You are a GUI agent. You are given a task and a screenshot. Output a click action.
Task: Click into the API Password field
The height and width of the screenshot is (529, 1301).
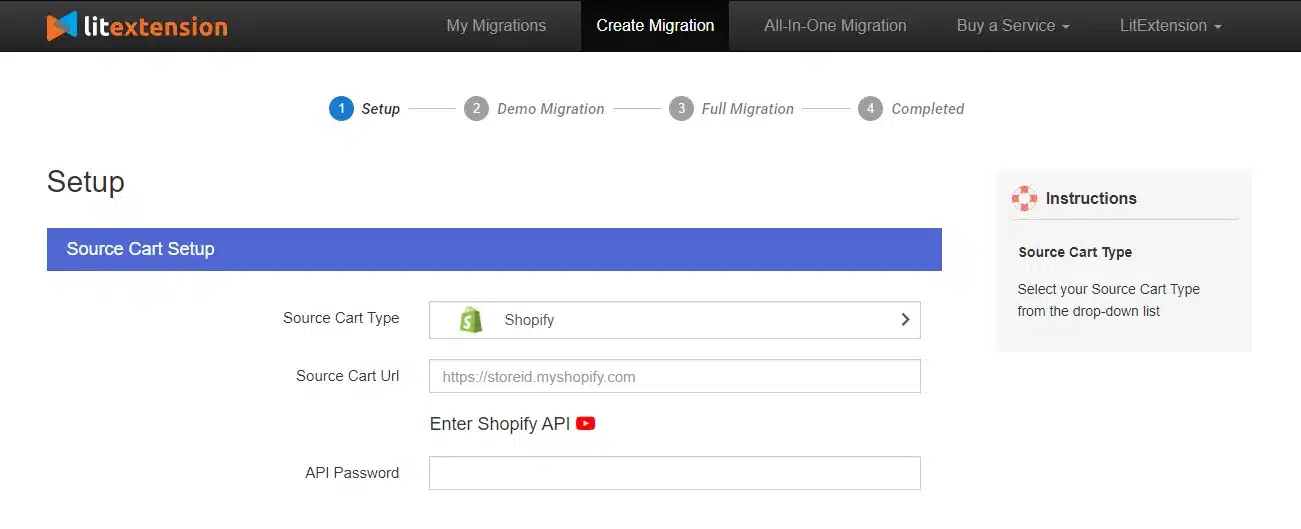[x=674, y=473]
